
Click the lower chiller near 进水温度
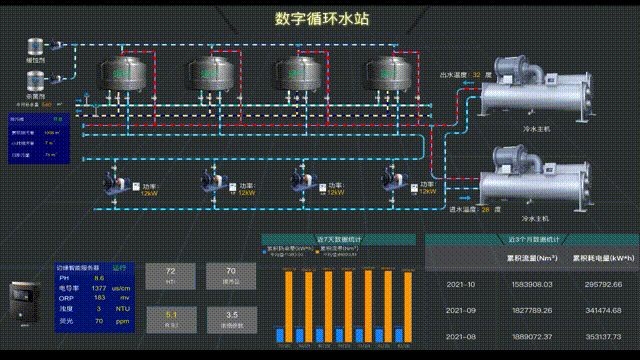(x=535, y=178)
